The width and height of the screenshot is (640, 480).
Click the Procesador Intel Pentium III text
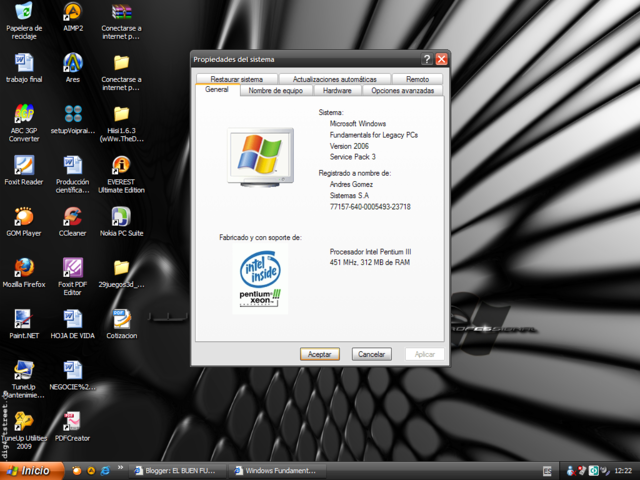[x=370, y=251]
